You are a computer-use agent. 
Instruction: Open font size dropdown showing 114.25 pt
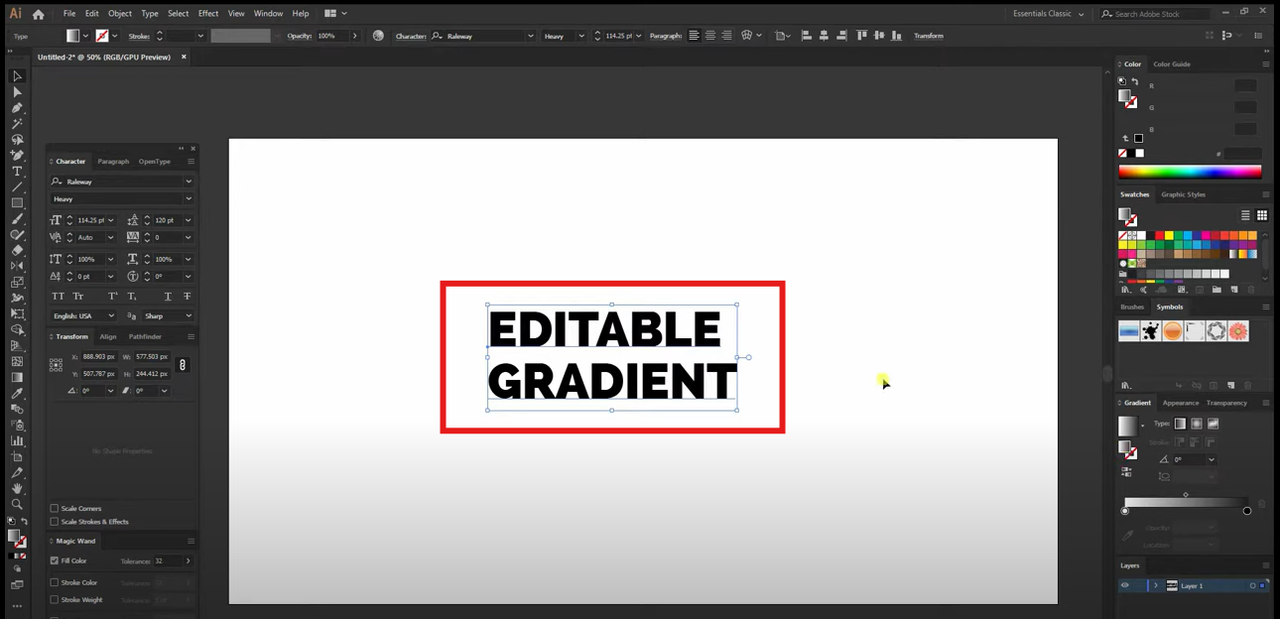(x=110, y=220)
